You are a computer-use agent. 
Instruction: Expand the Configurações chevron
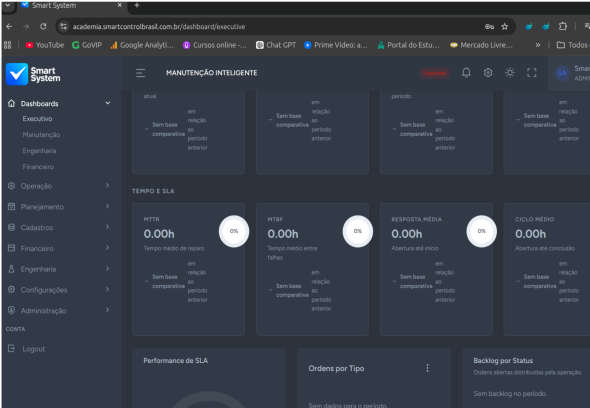(108, 289)
